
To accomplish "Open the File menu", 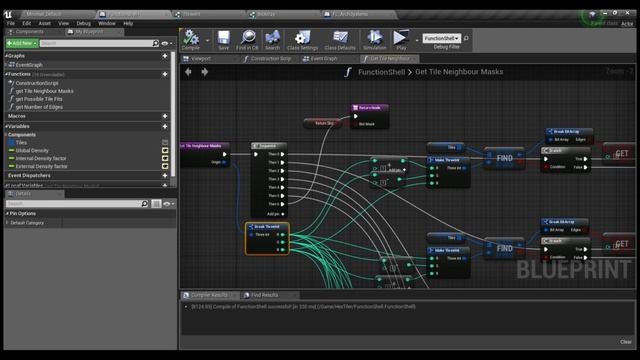I will click(11, 24).
